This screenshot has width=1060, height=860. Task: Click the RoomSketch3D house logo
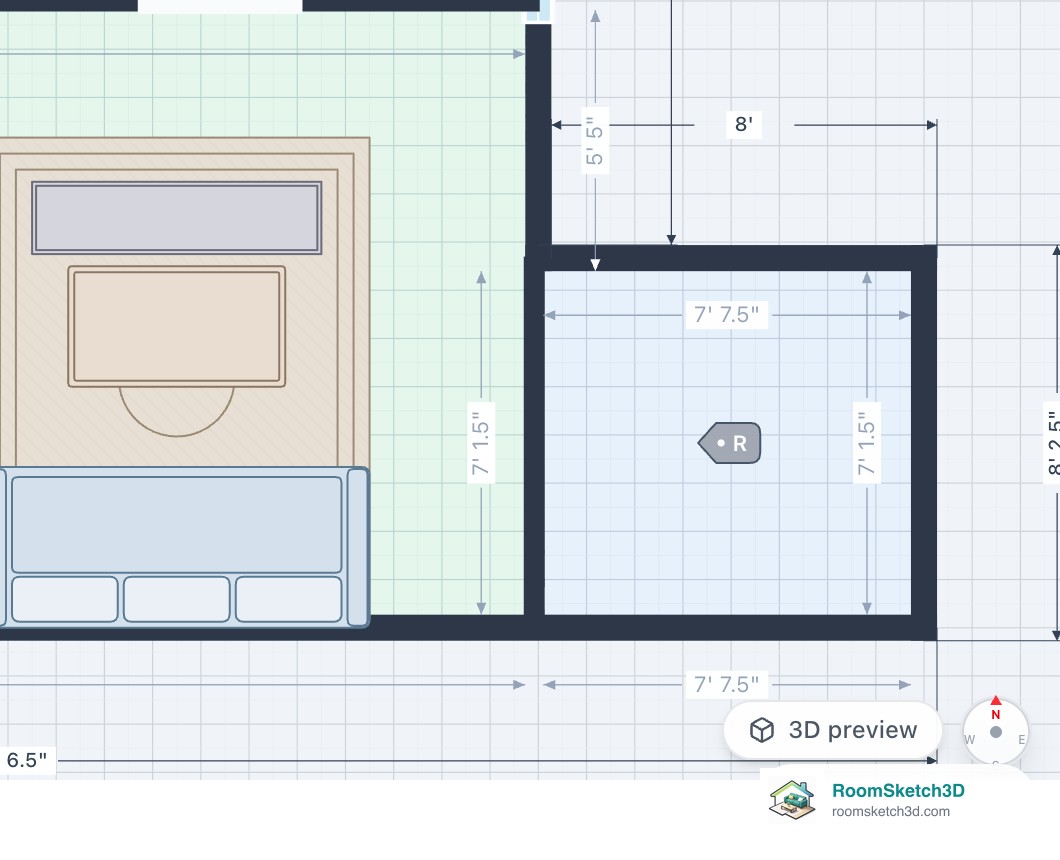tap(792, 801)
